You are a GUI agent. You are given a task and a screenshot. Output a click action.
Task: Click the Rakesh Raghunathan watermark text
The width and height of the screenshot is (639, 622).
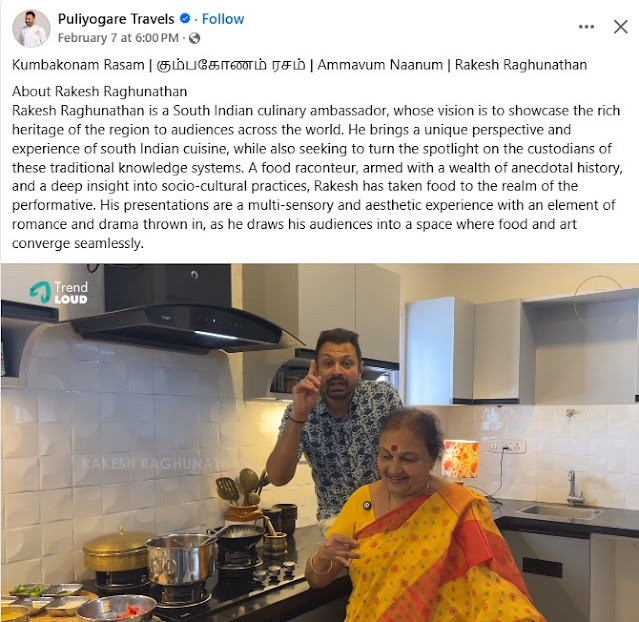(x=150, y=464)
